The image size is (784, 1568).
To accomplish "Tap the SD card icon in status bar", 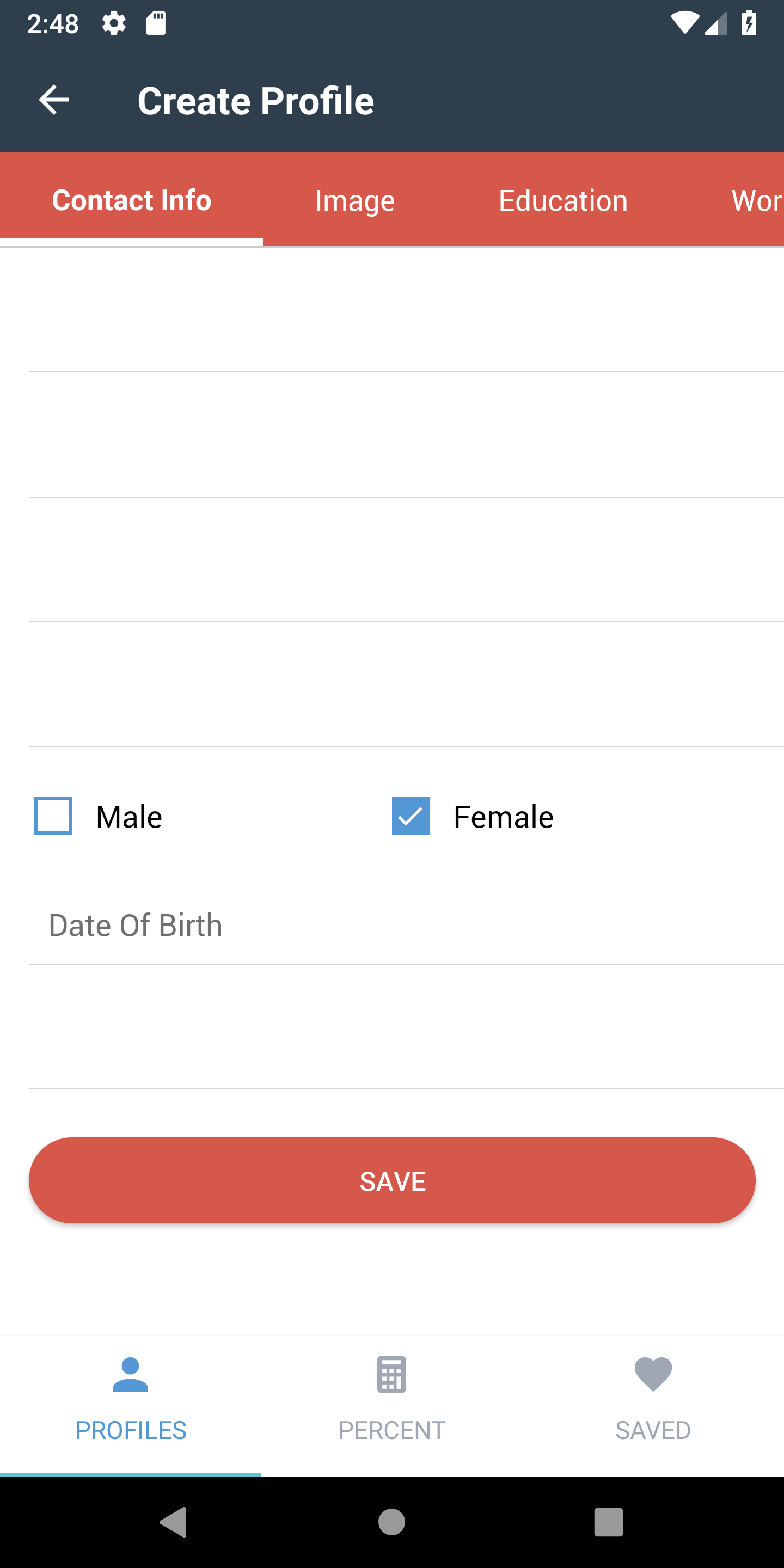I will [156, 23].
